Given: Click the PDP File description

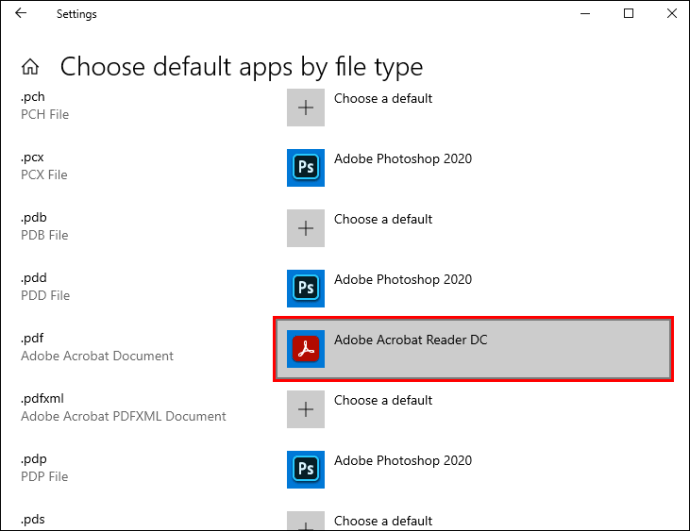Looking at the screenshot, I should coord(44,476).
